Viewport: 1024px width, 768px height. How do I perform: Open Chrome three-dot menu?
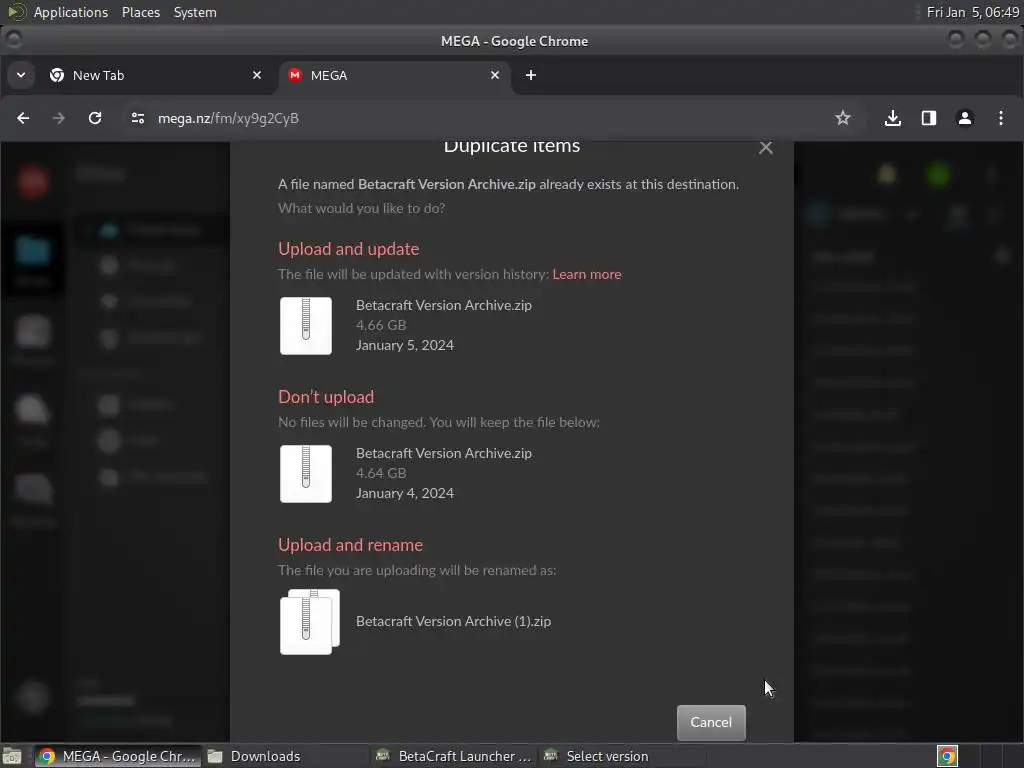[x=1000, y=118]
